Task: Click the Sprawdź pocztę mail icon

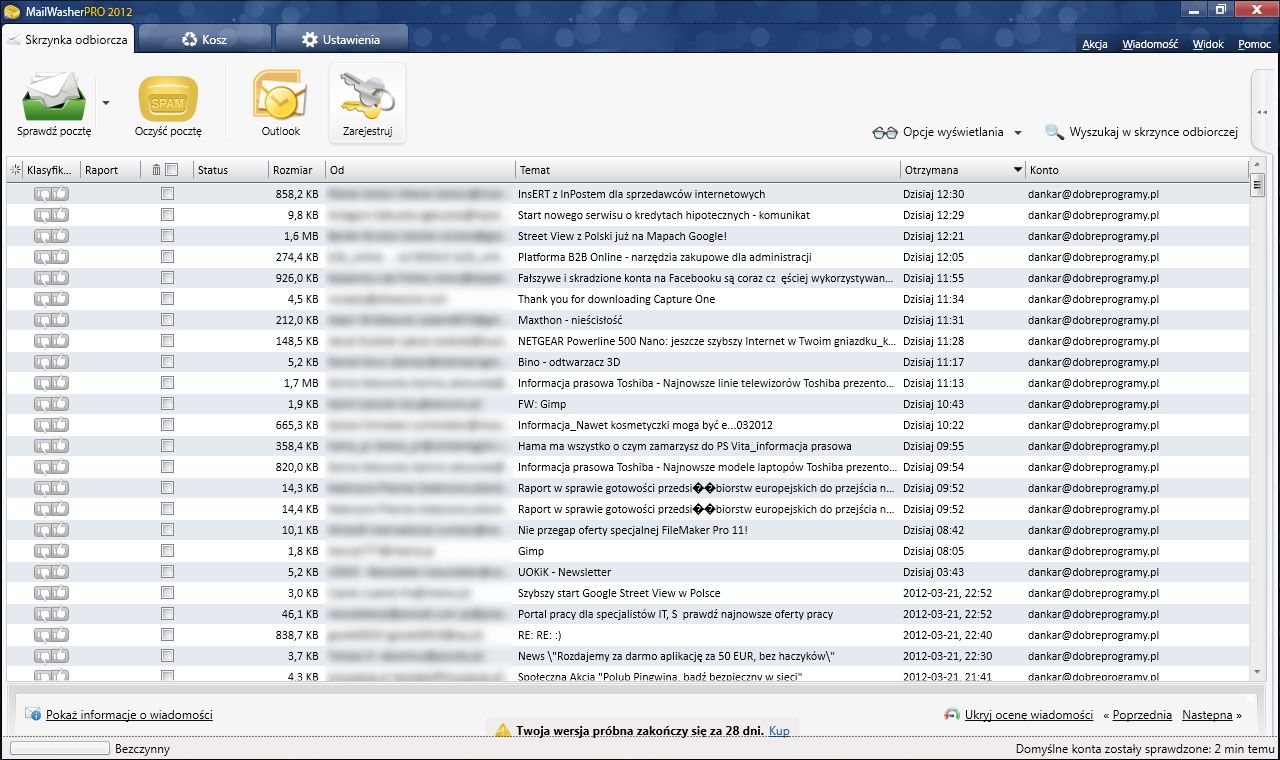Action: 54,96
